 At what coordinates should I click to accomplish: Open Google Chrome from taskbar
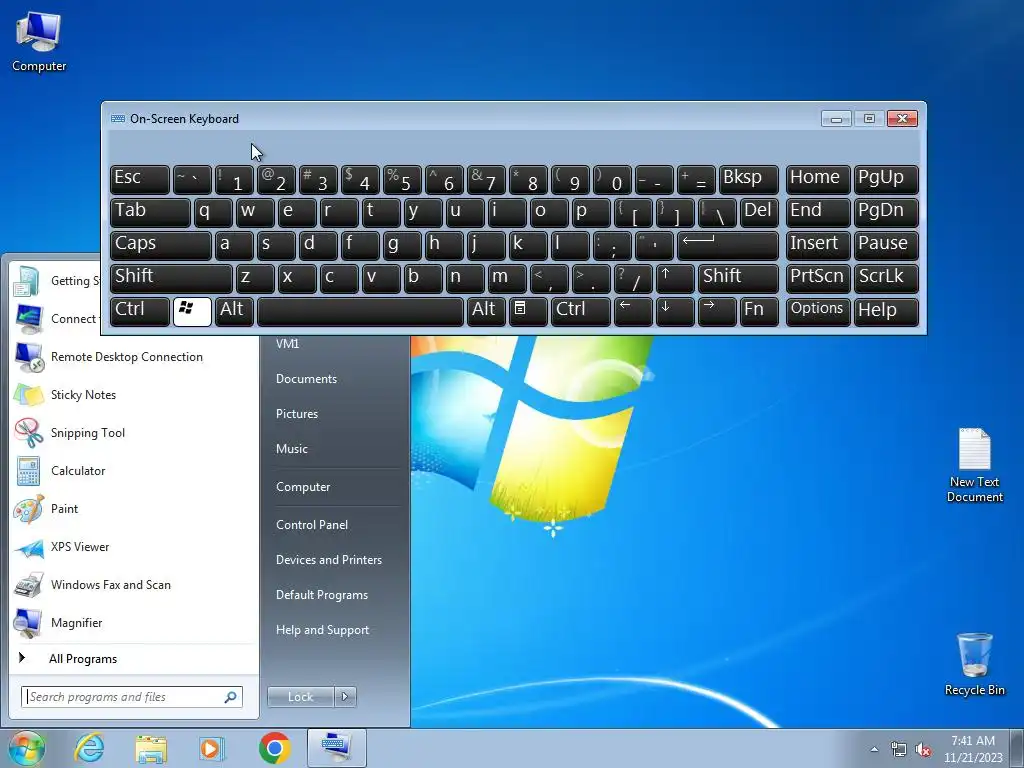coord(274,748)
